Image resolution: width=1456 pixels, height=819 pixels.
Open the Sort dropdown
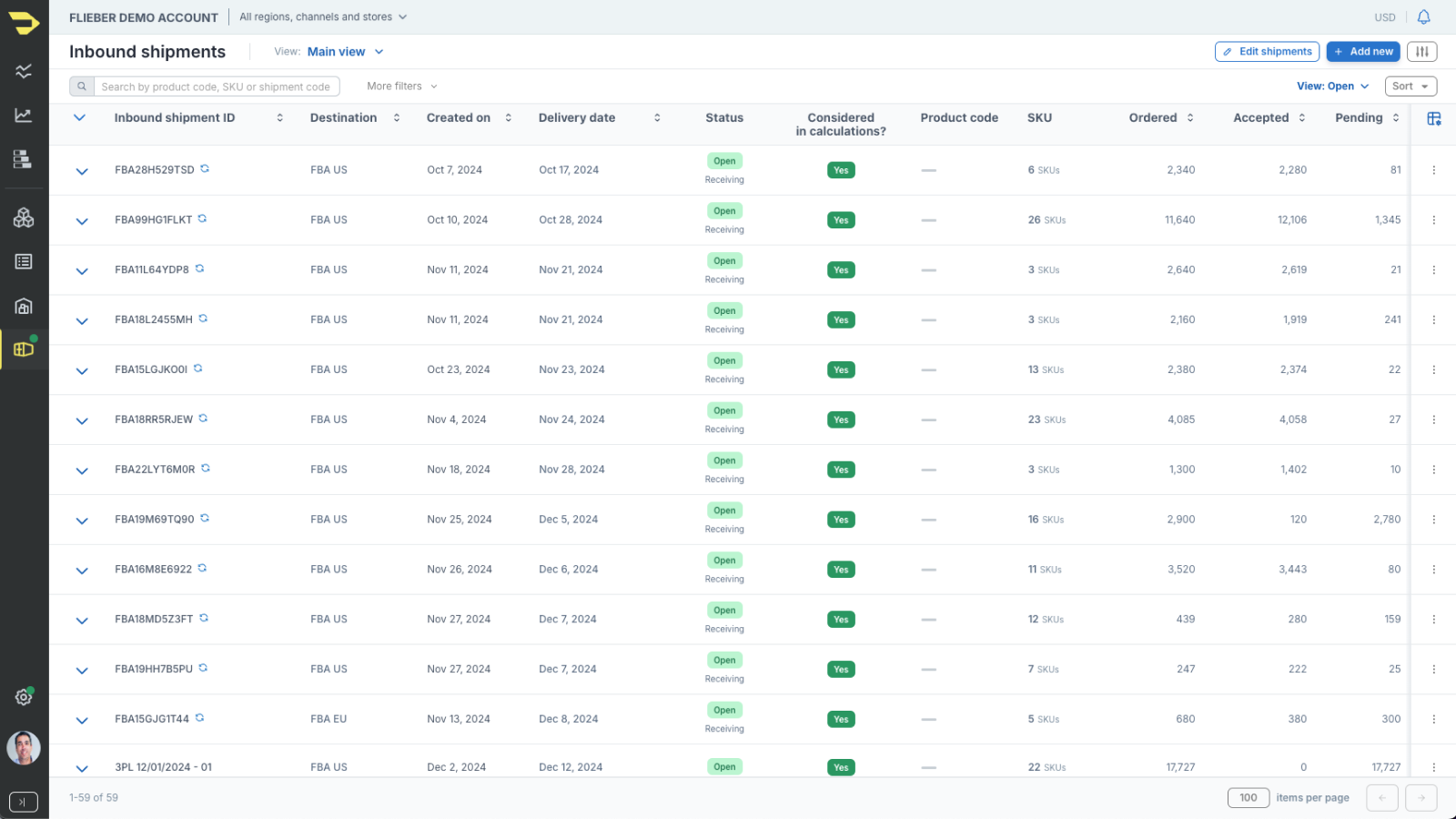[x=1410, y=86]
